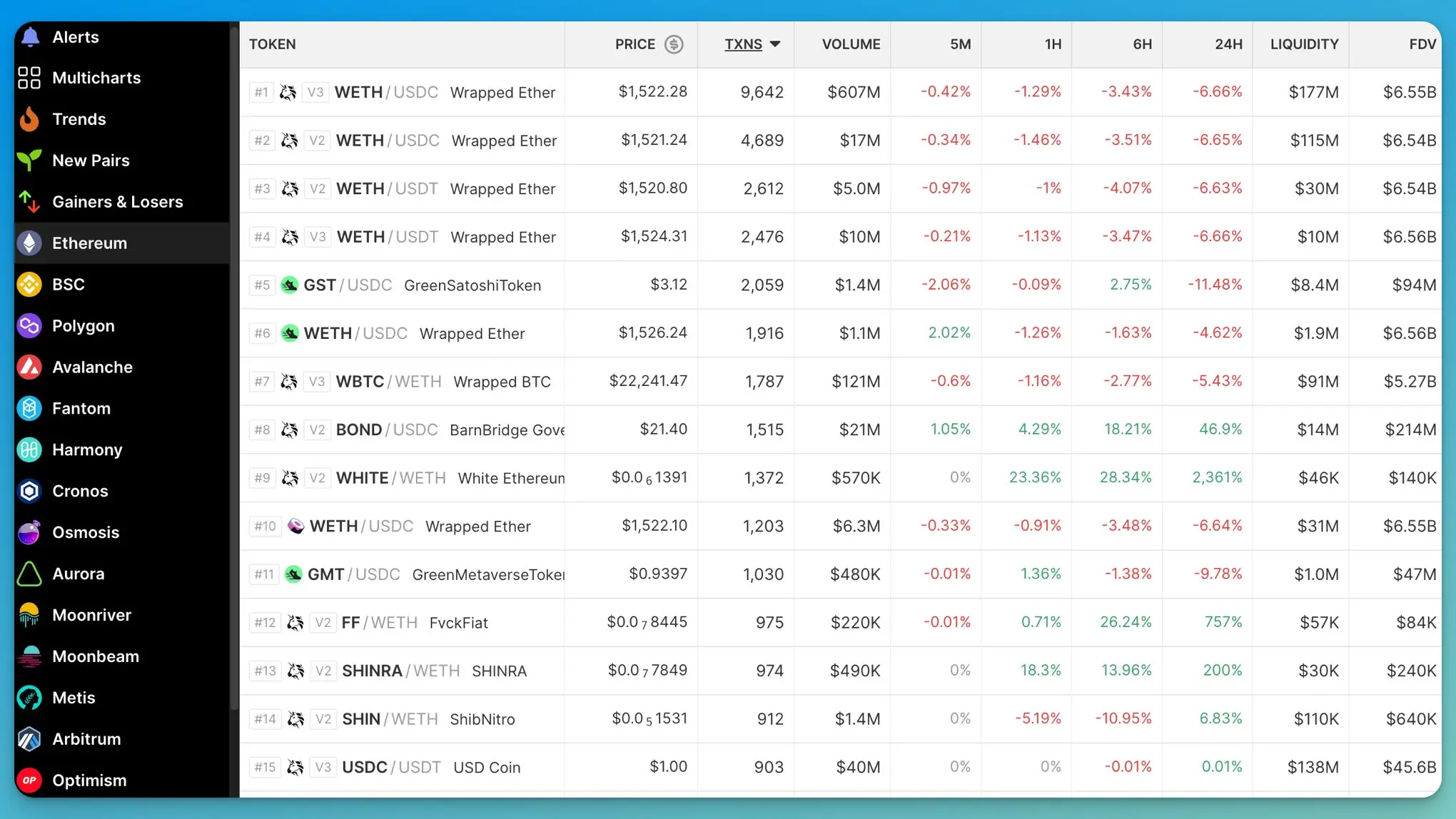Open WBTC/WETH Wrapped BTC pair

click(x=840, y=382)
